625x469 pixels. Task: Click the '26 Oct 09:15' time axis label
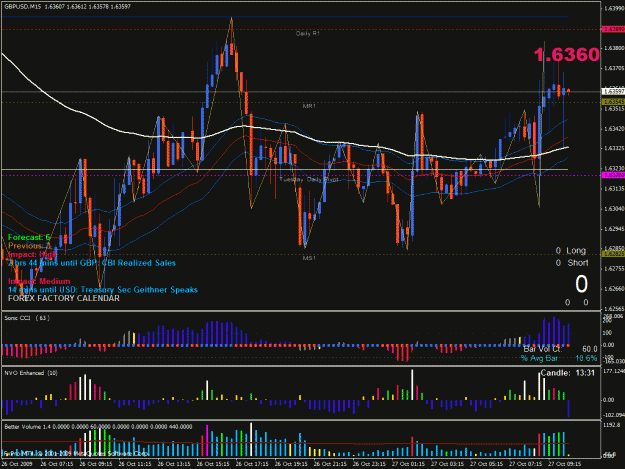[96, 464]
